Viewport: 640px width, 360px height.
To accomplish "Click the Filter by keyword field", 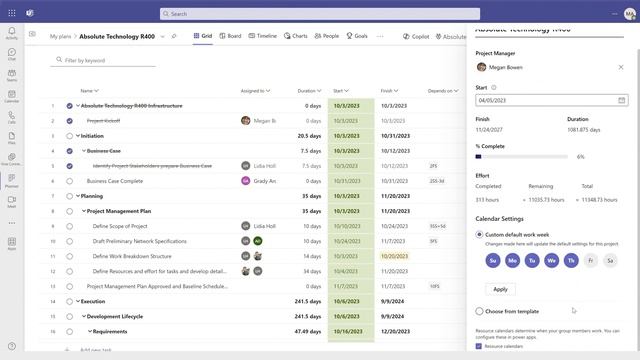I will [x=103, y=60].
